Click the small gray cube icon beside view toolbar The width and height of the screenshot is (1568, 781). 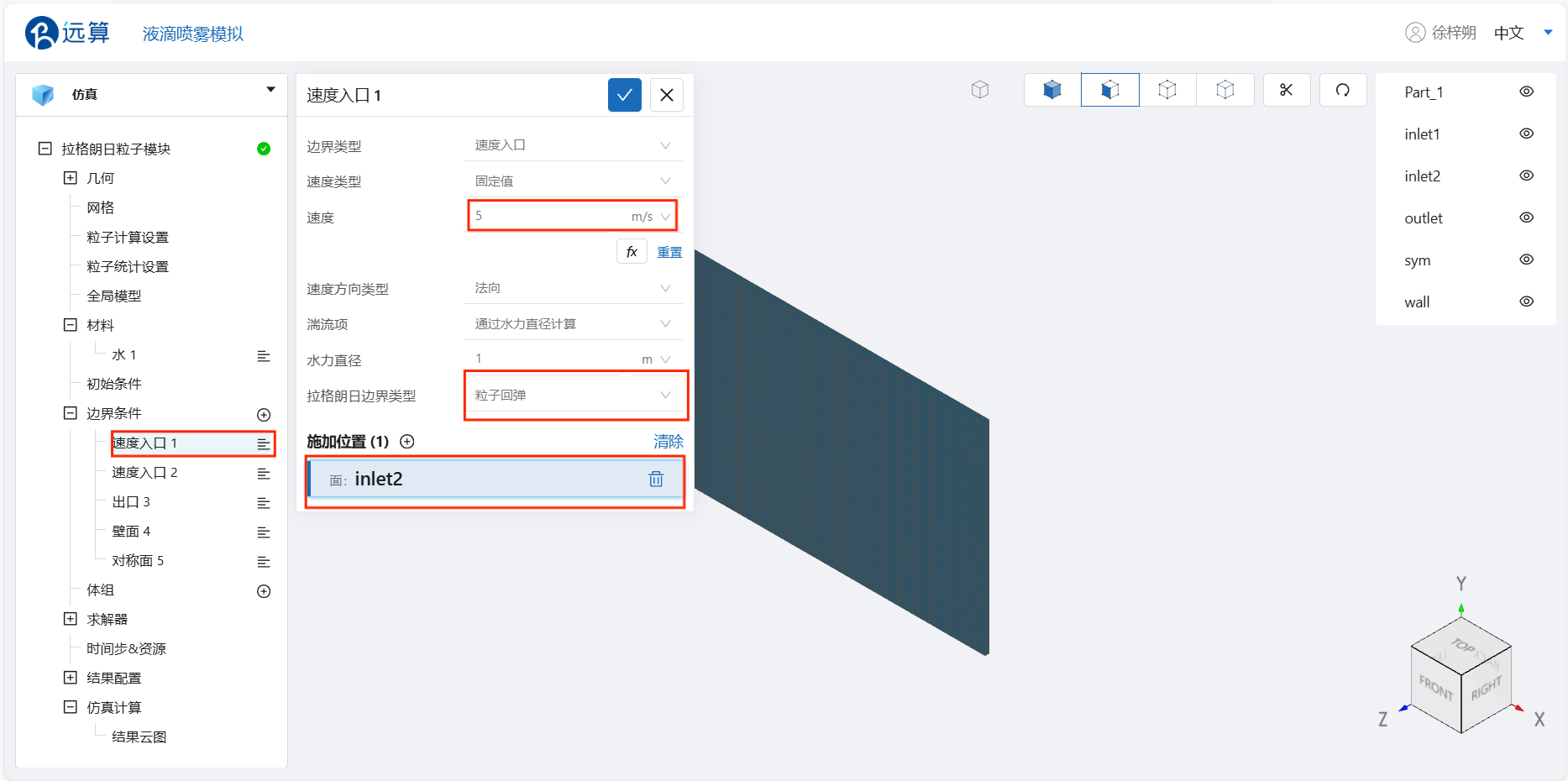[980, 90]
